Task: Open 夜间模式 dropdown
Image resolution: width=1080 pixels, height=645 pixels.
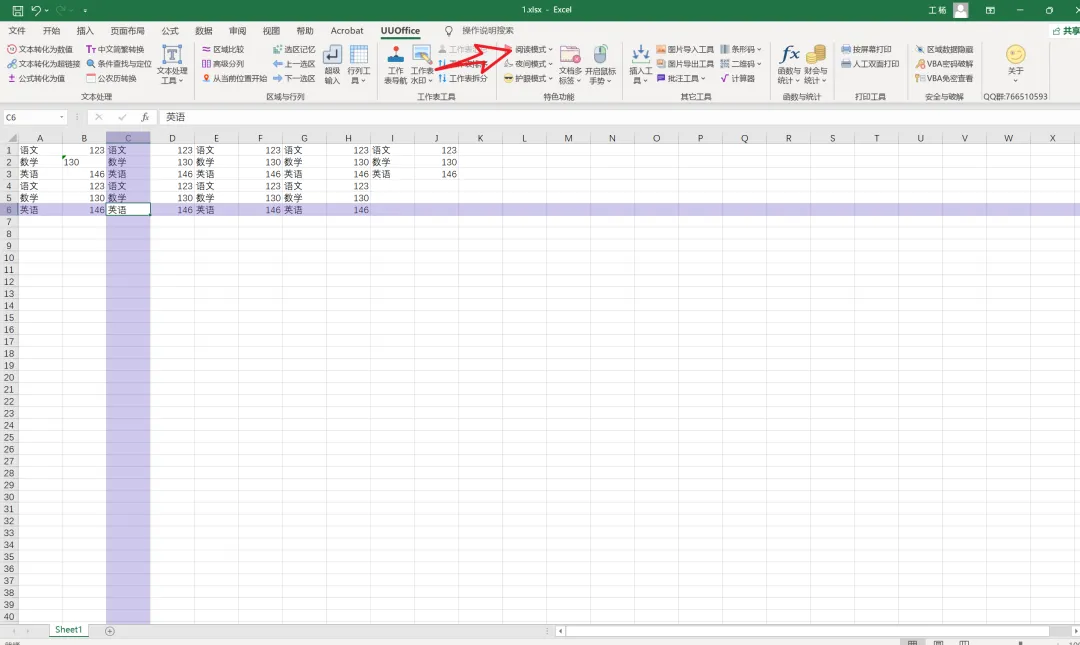Action: click(x=528, y=64)
